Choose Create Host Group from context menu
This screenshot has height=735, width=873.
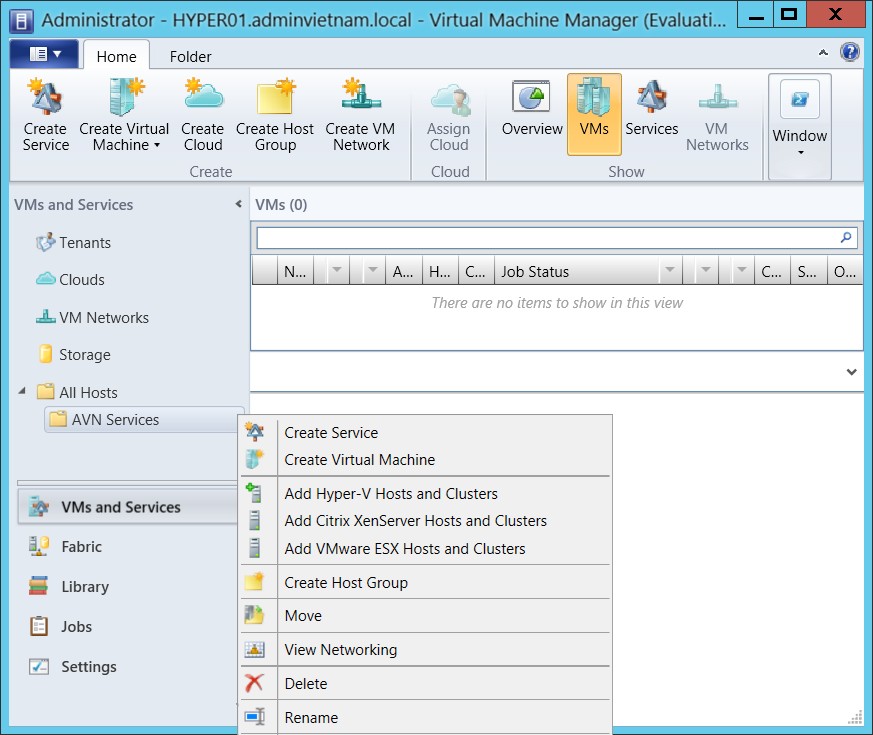pos(426,582)
